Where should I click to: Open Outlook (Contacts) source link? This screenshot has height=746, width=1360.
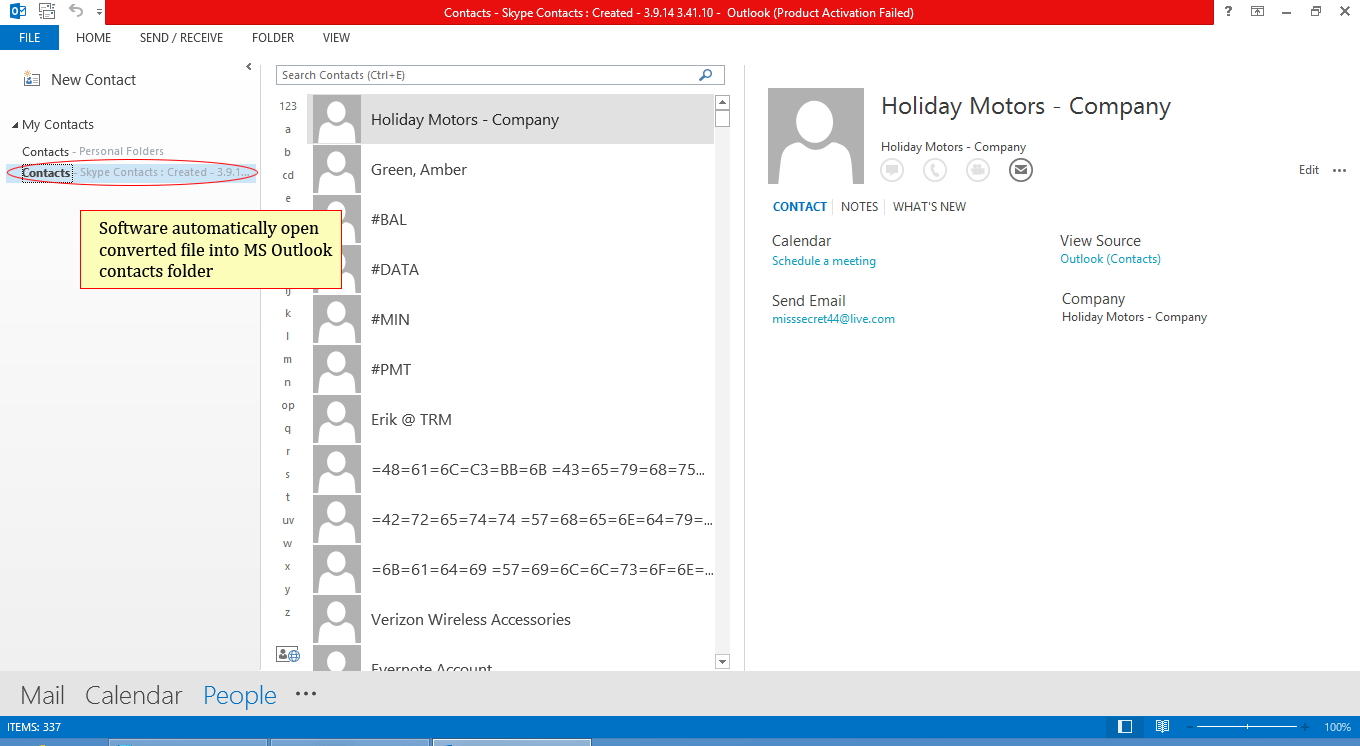[x=1110, y=259]
